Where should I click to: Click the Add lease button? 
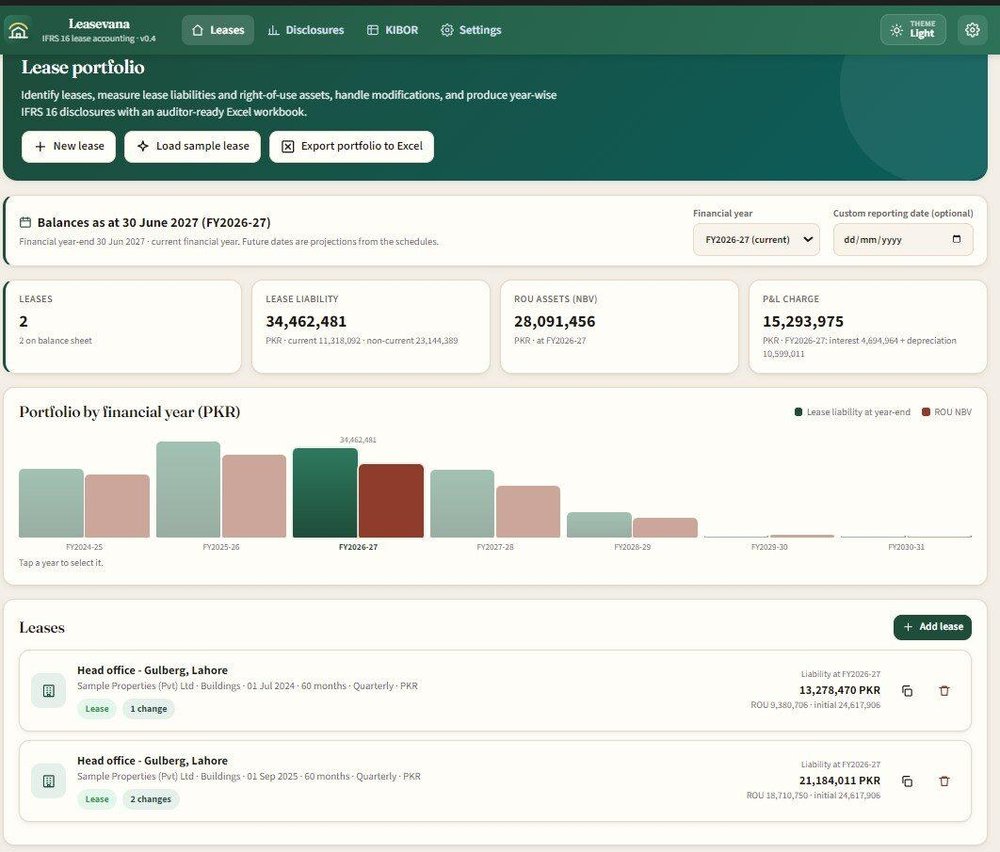pos(932,627)
